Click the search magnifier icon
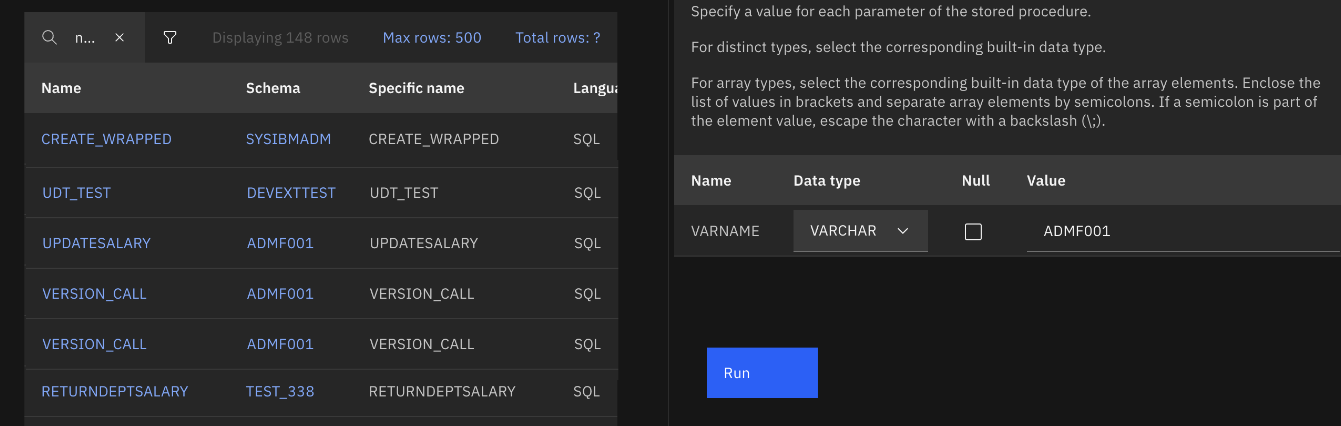This screenshot has height=426, width=1341. (x=49, y=38)
